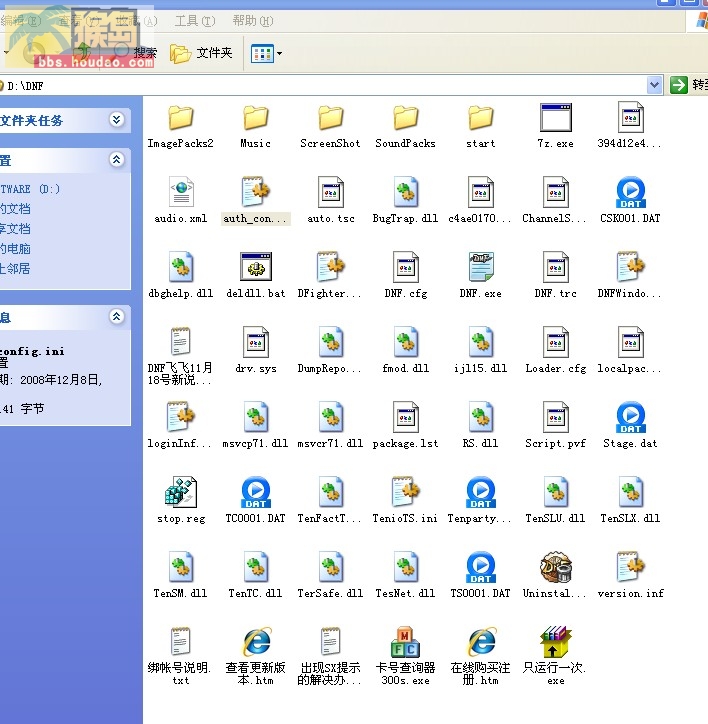
Task: Click the fmod.dll library file
Action: [x=405, y=342]
